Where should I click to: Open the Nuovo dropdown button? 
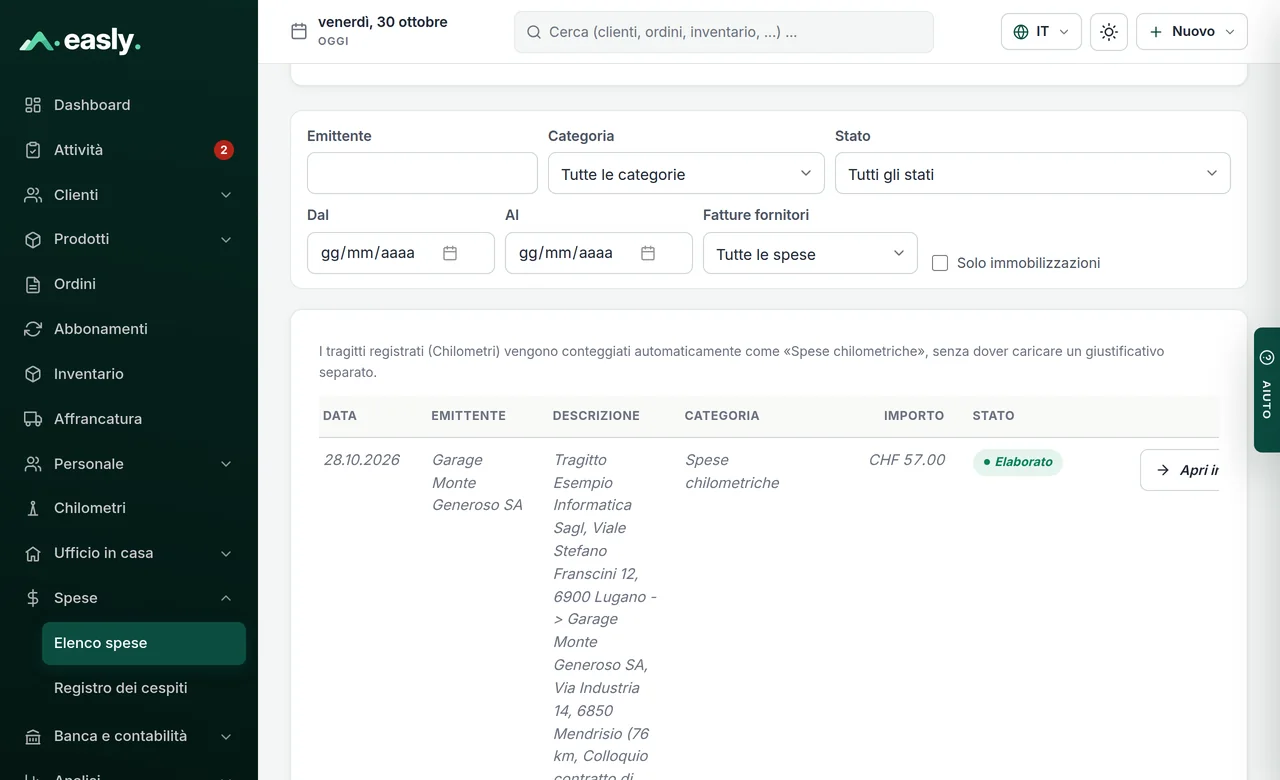click(1192, 32)
